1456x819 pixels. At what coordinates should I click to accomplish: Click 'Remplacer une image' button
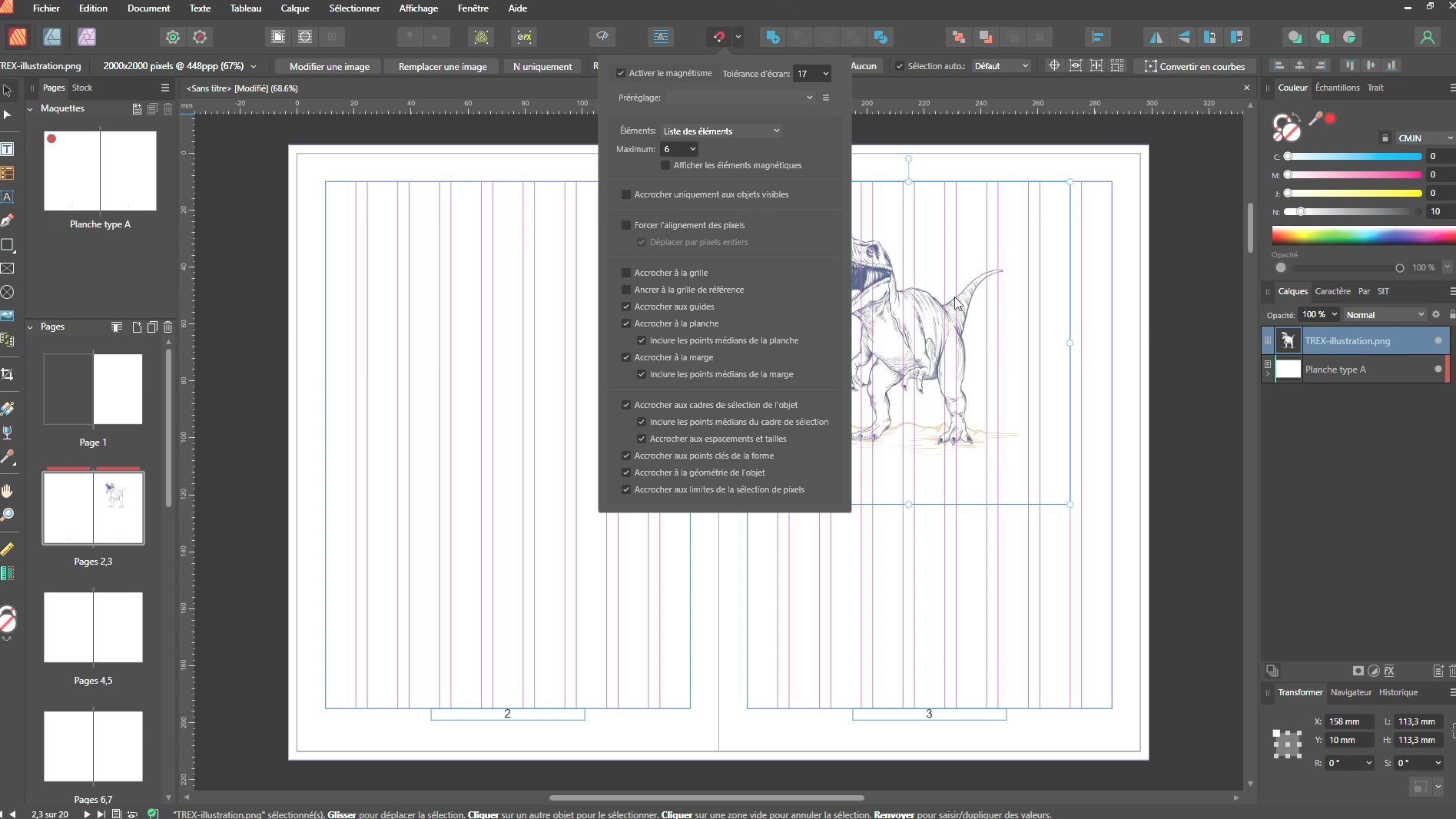[443, 67]
